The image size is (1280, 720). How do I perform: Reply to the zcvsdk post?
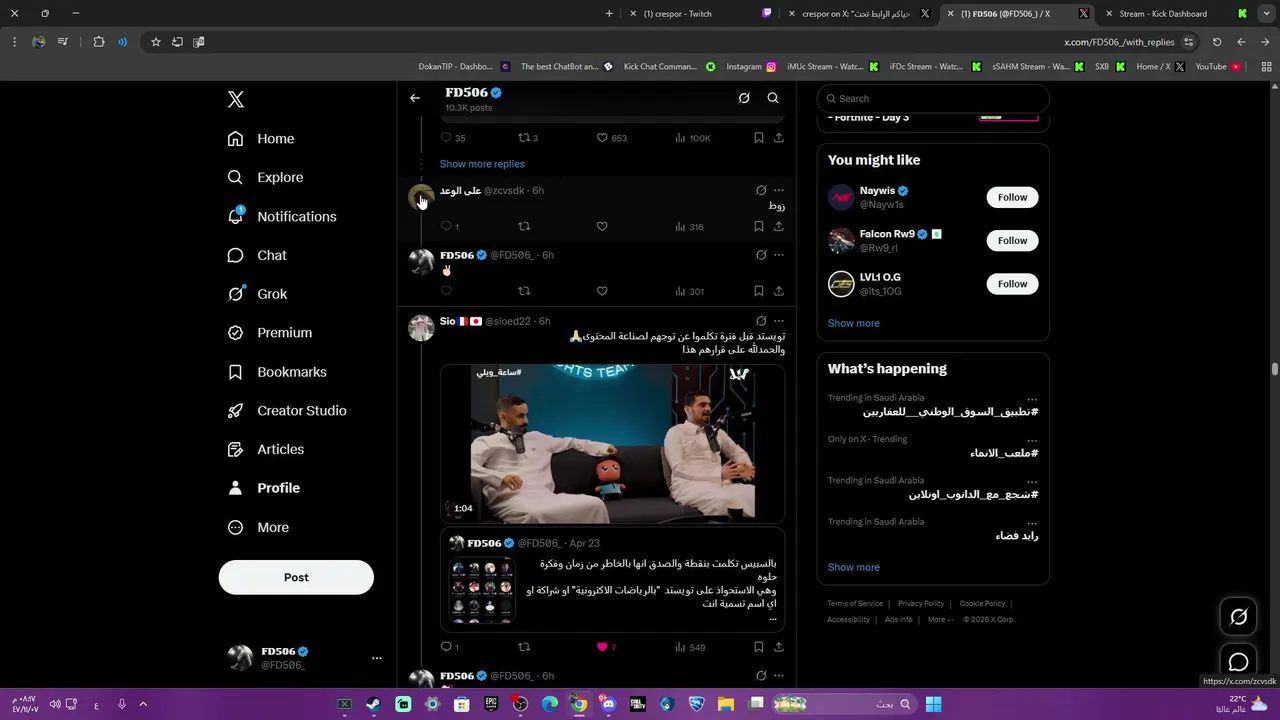pyautogui.click(x=446, y=226)
